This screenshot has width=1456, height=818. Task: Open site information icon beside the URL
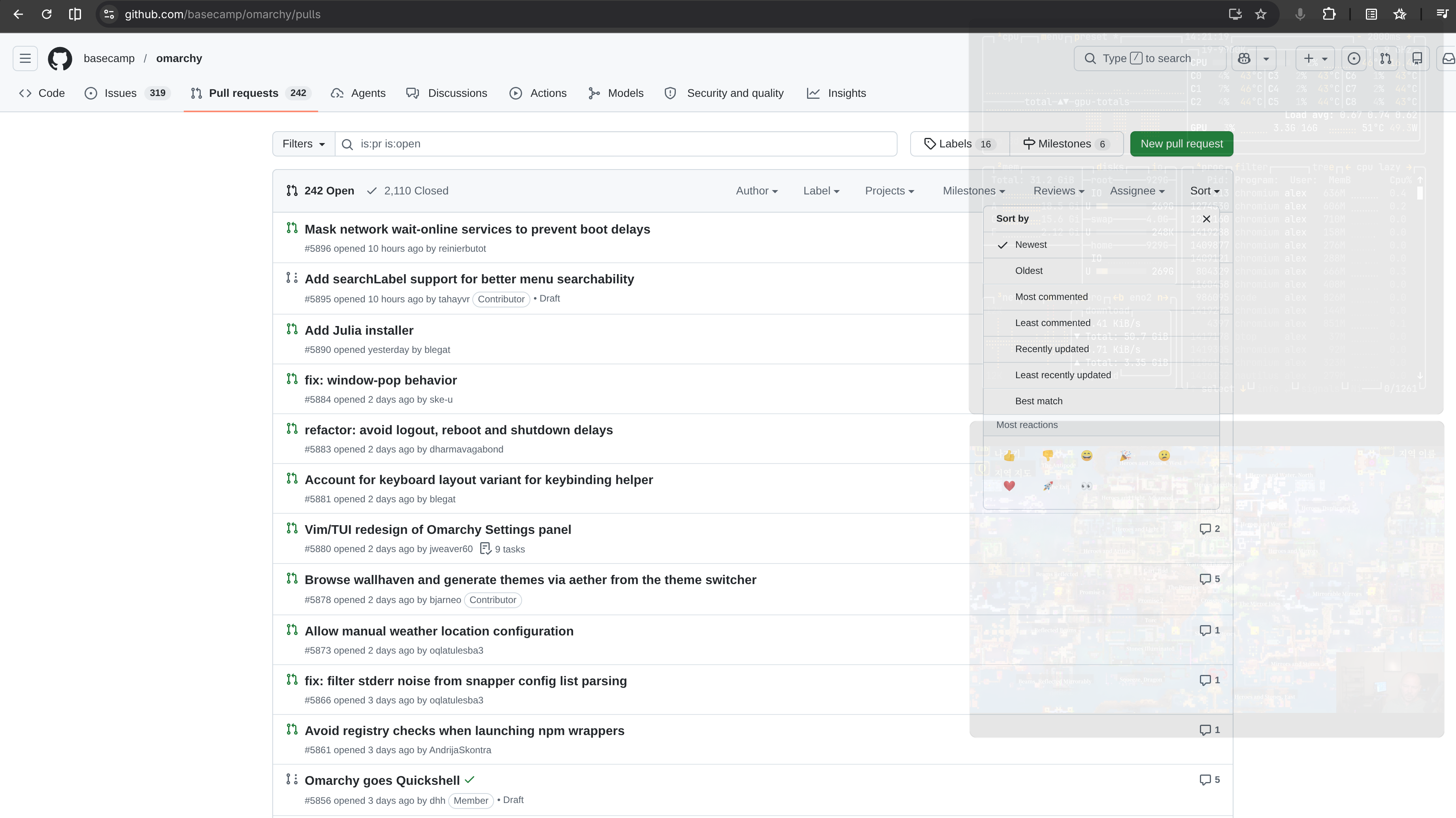click(x=109, y=14)
